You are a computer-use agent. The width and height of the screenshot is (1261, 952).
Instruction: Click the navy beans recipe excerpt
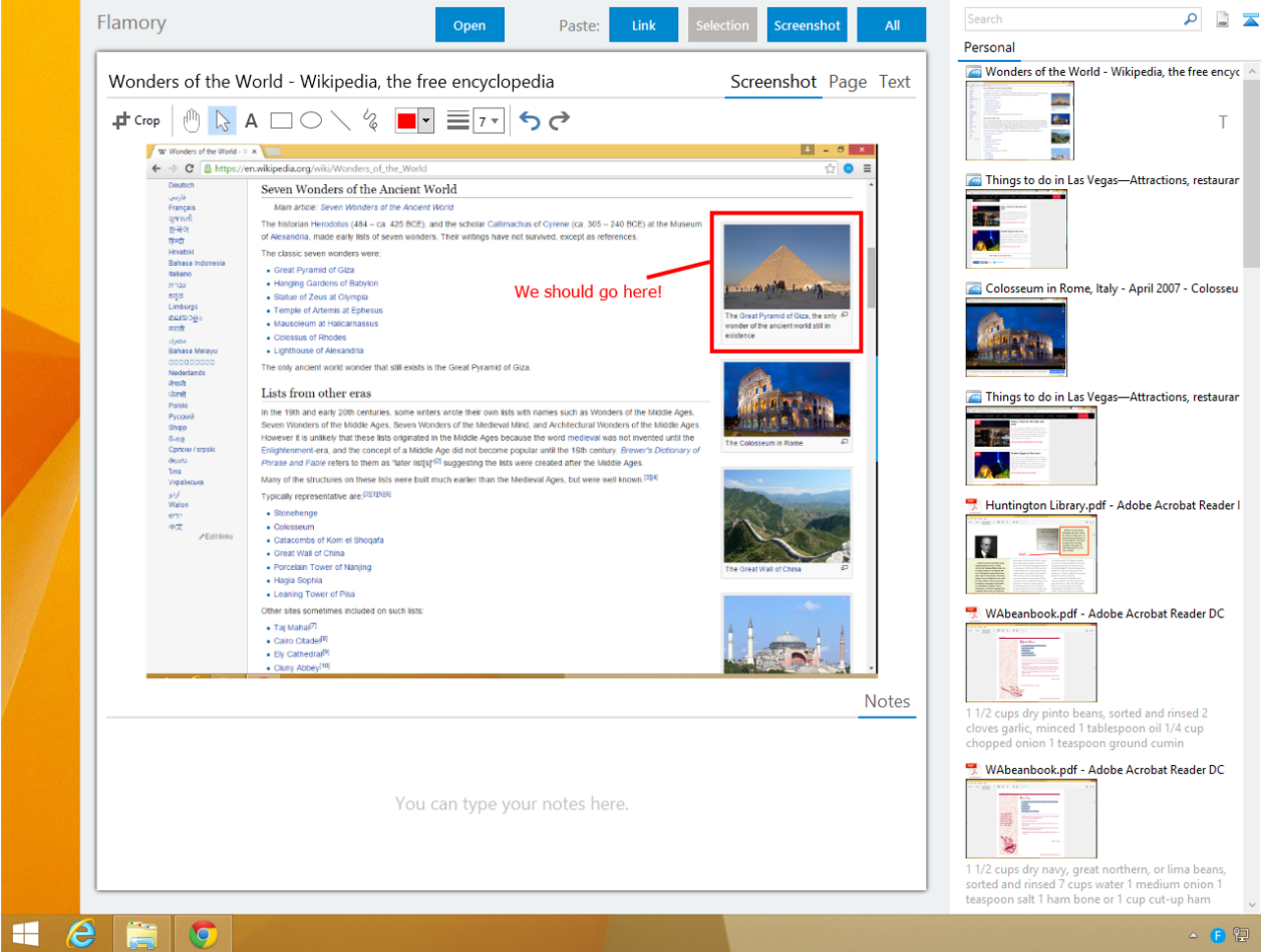click(x=1096, y=884)
